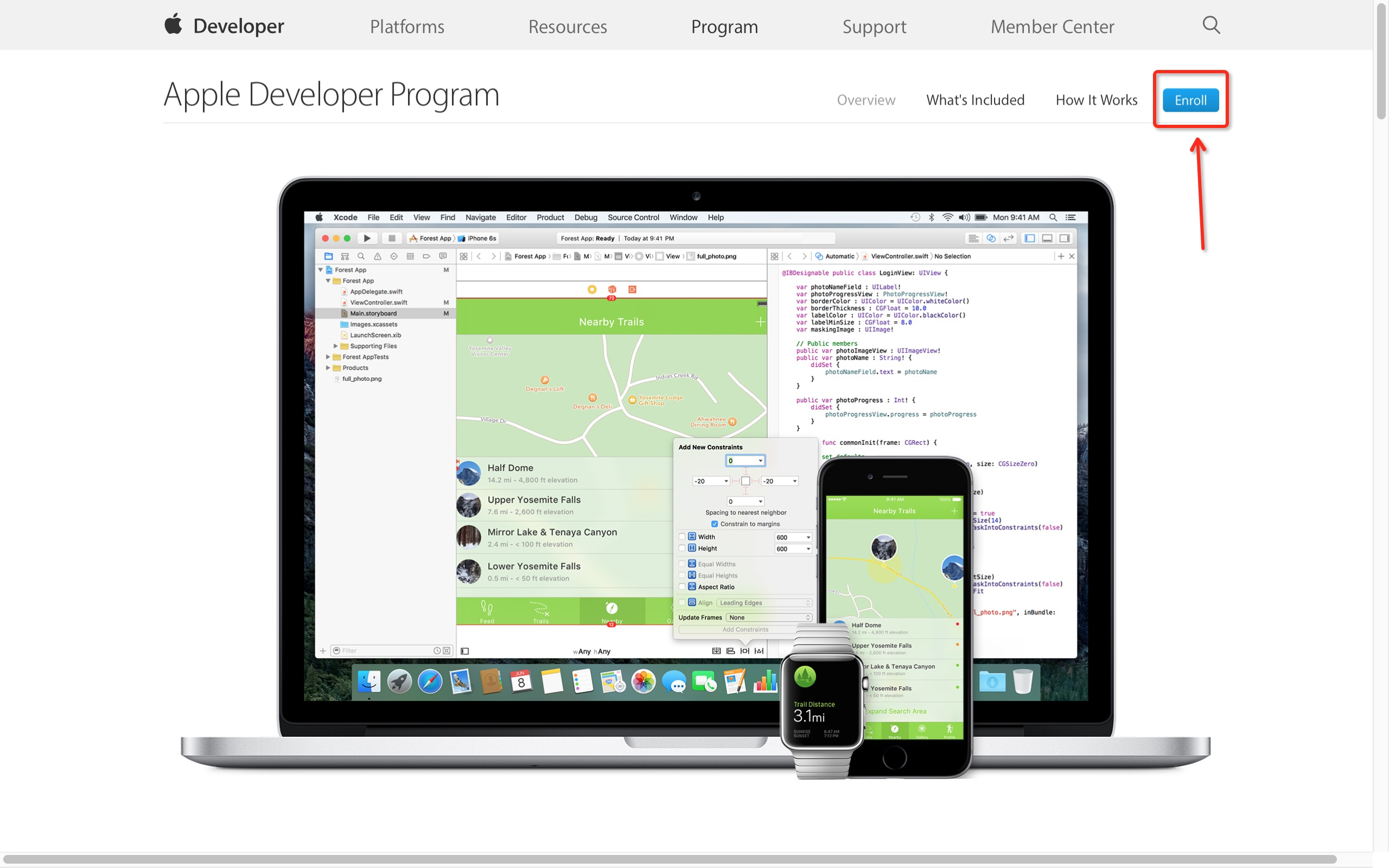Open the Program menu
1389x868 pixels.
pos(724,27)
